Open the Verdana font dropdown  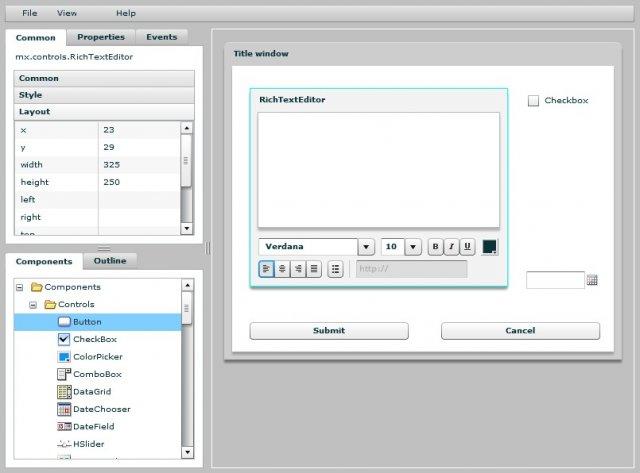click(366, 247)
